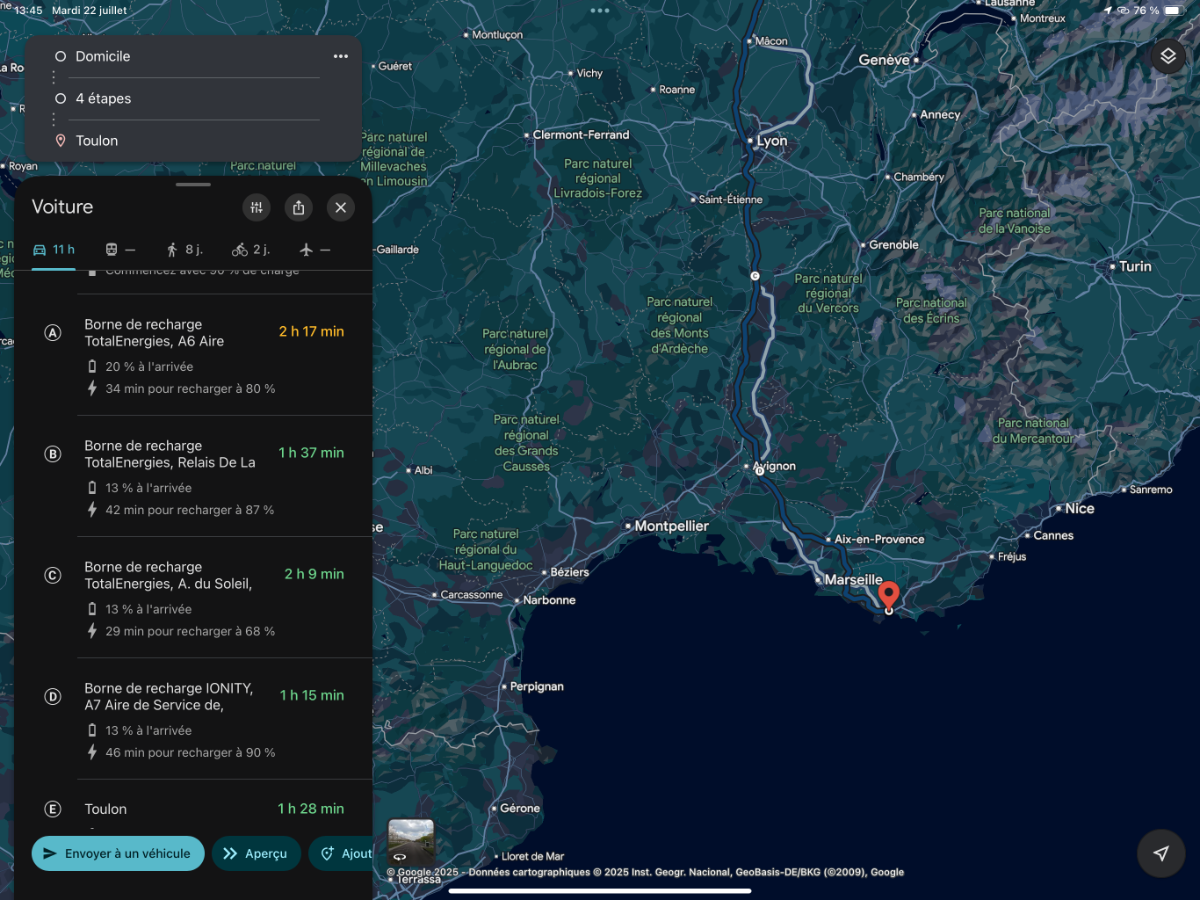Viewport: 1200px width, 900px height.
Task: Tap the Ajouter button beside Aperçu
Action: pyautogui.click(x=341, y=853)
